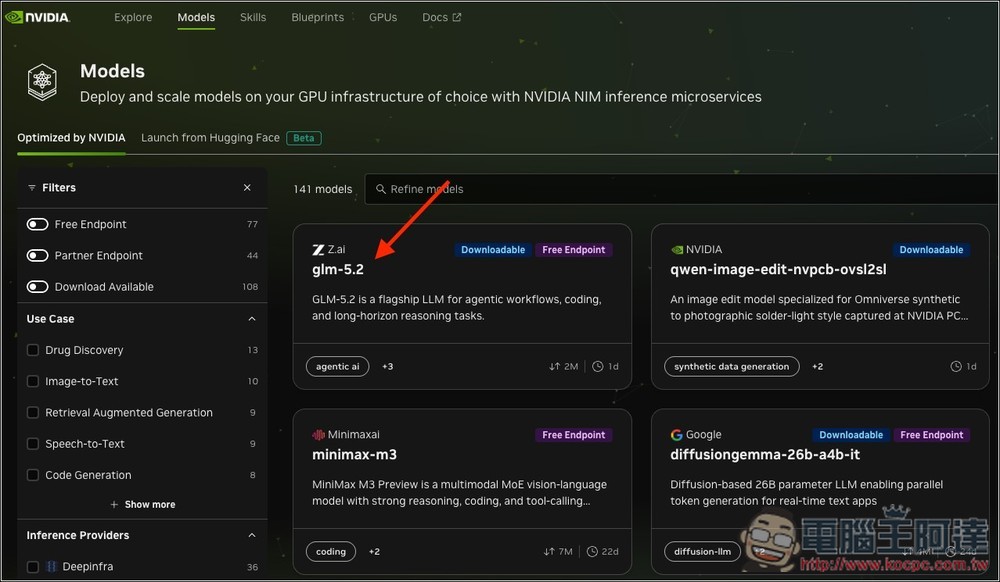Click the Minimaxai publisher logo icon
This screenshot has width=1000, height=582.
(x=318, y=435)
